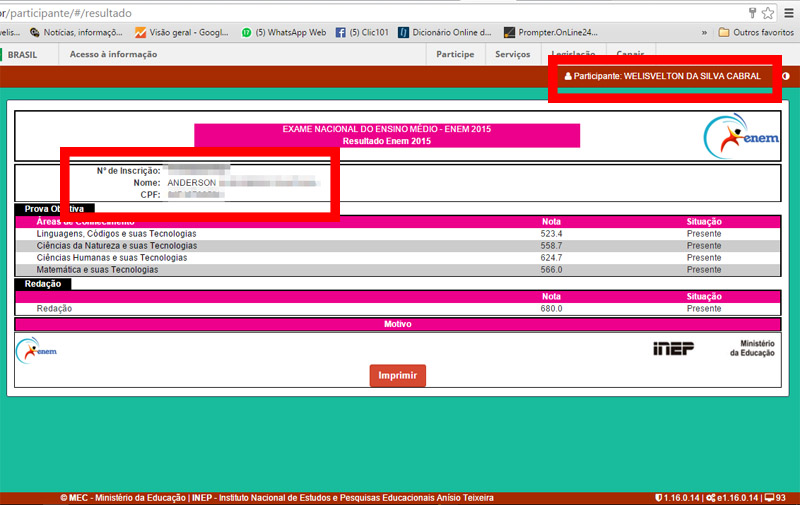This screenshot has width=800, height=505.
Task: Click Nota header in Prova Objetiva table
Action: (x=551, y=221)
